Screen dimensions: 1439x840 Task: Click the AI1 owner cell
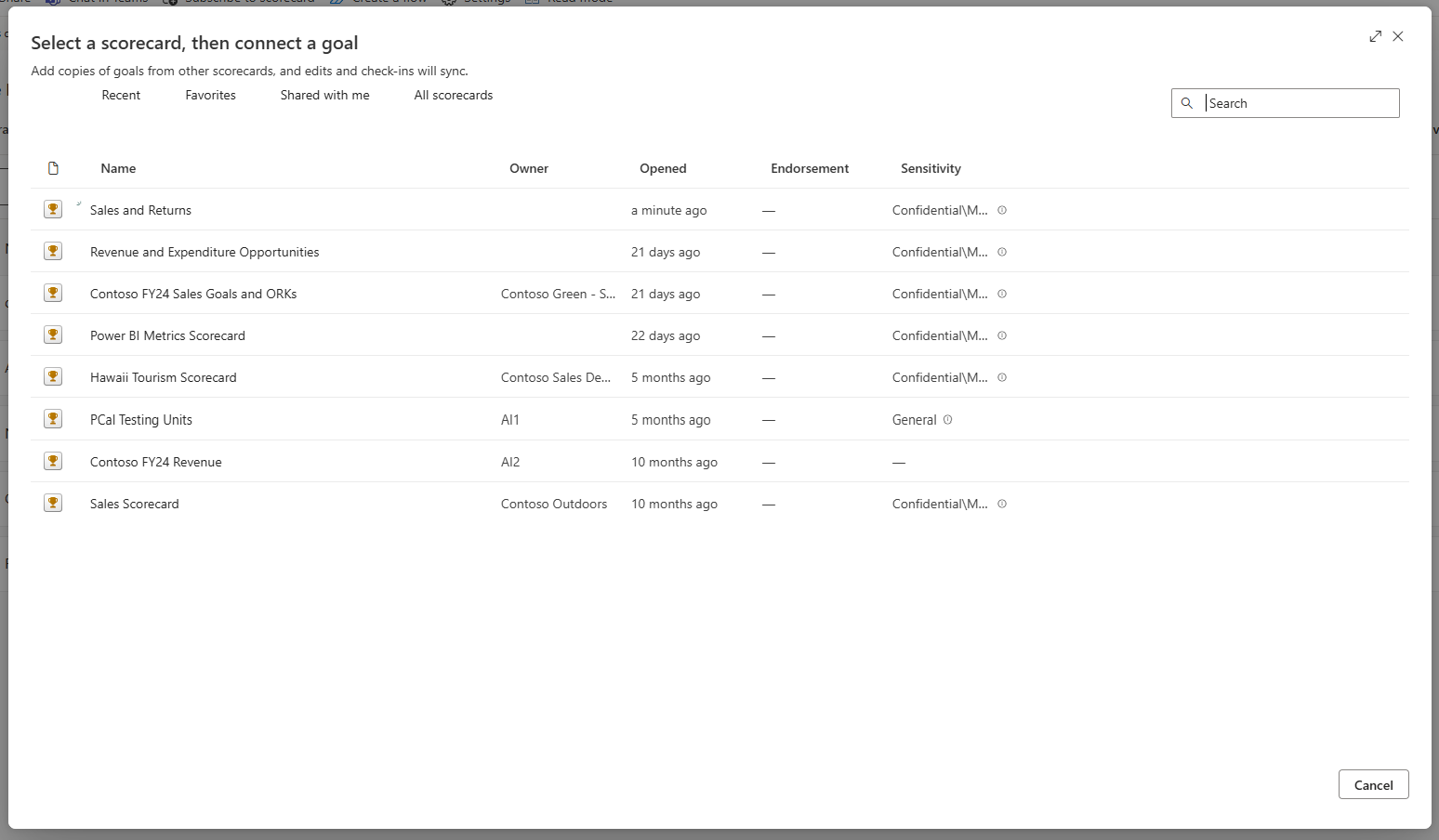tap(510, 420)
